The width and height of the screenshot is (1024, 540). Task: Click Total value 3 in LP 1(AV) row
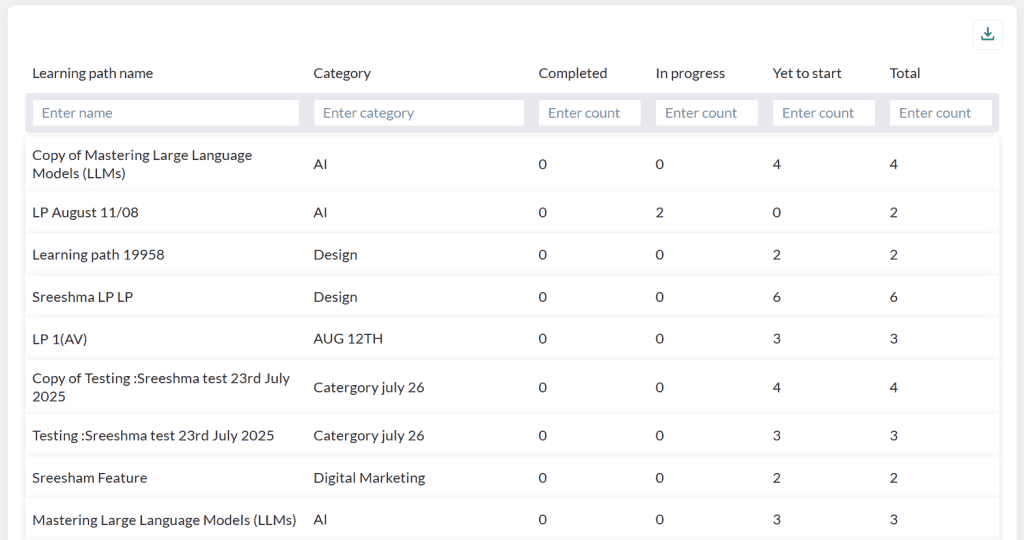[893, 339]
